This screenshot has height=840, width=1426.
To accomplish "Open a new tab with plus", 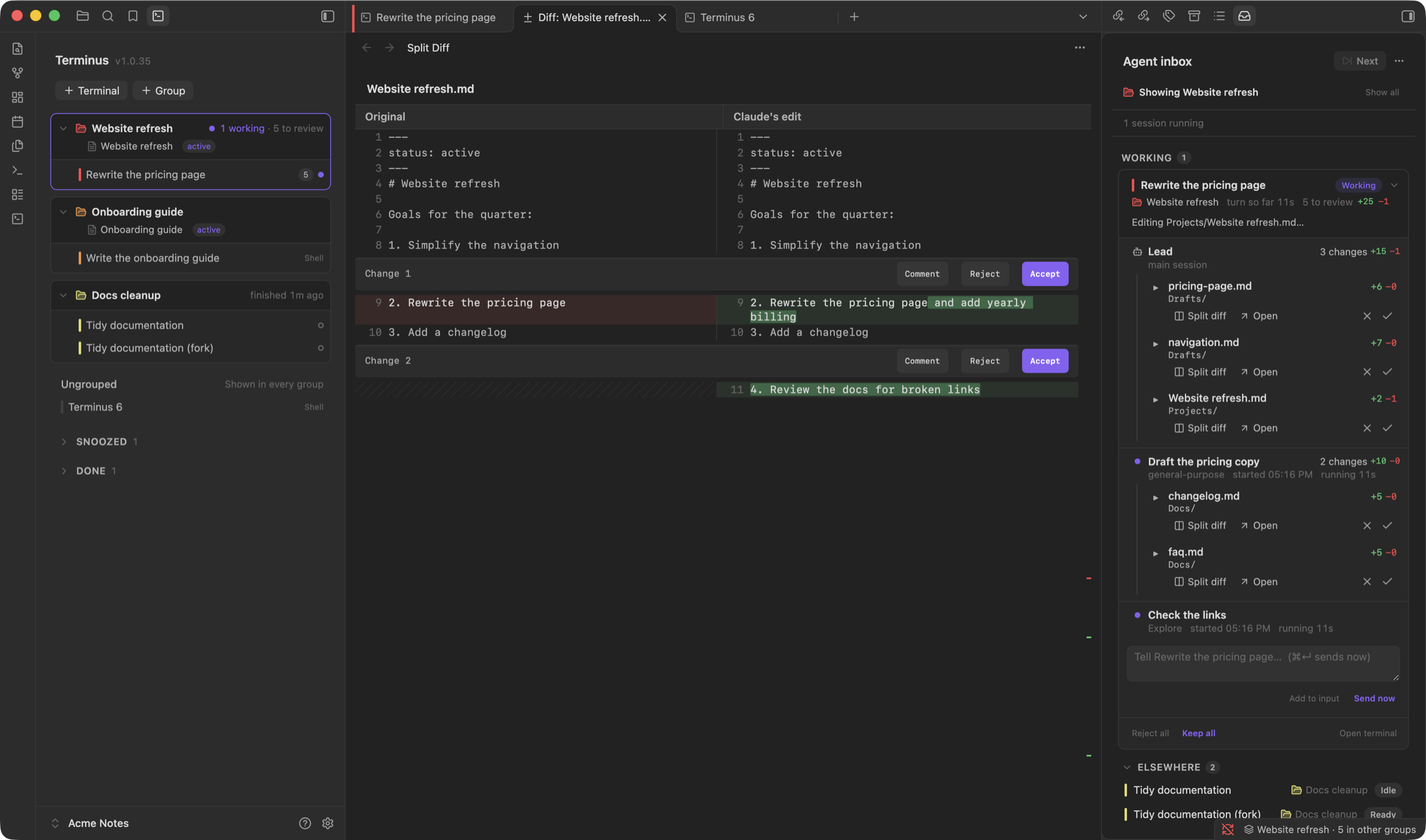I will point(854,17).
